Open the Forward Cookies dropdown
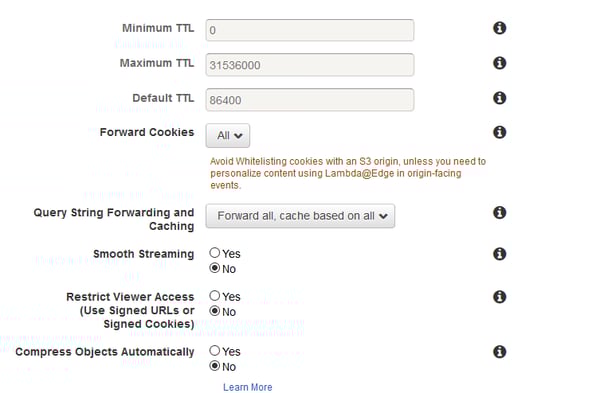 point(228,135)
